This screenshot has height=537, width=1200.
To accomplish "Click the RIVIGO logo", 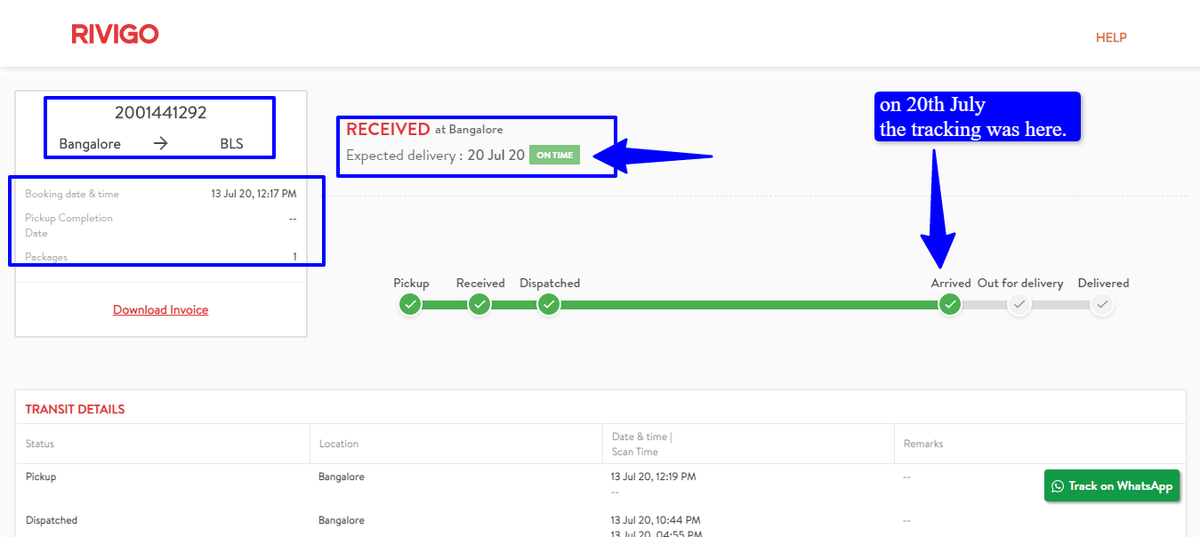I will pos(115,35).
